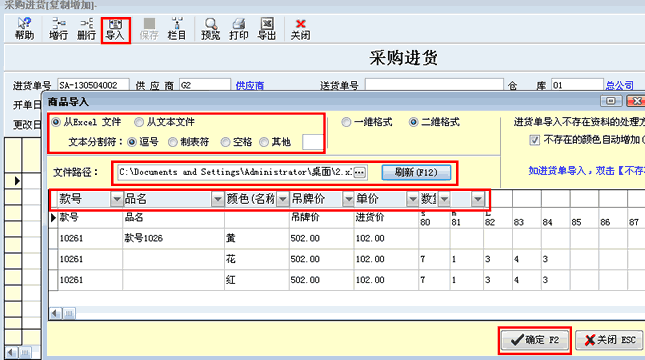The image size is (645, 360).
Task: Click the 供应商 code field G2
Action: [x=205, y=85]
